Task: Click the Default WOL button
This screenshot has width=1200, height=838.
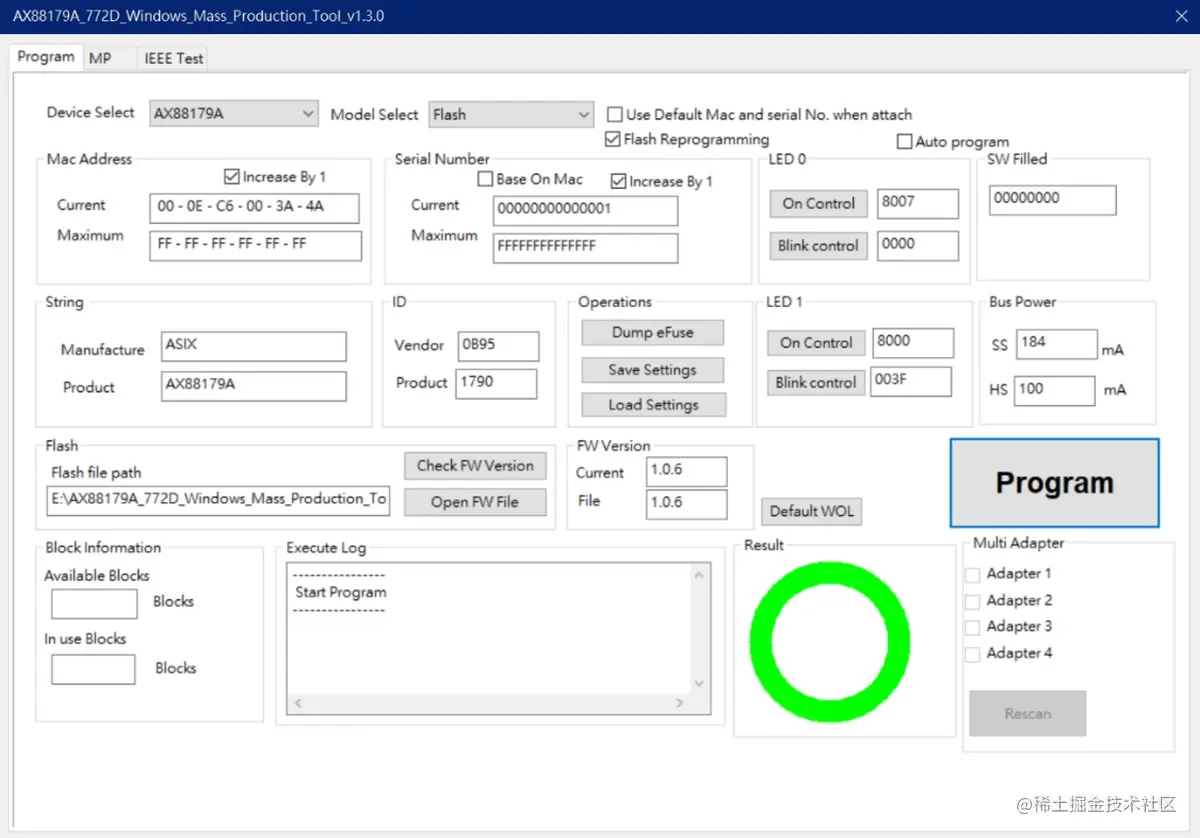Action: click(812, 511)
